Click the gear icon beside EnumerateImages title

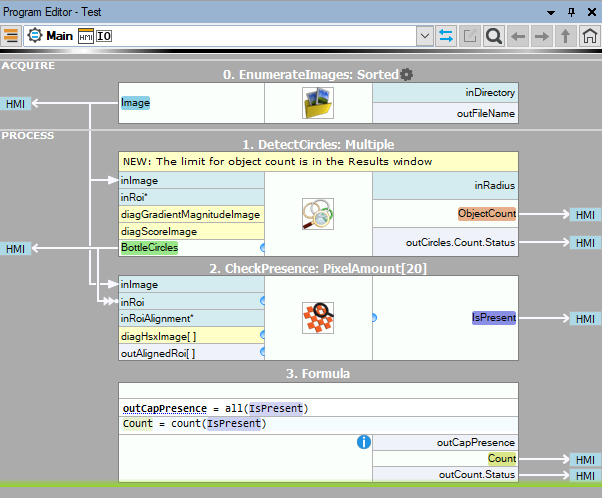coord(407,74)
